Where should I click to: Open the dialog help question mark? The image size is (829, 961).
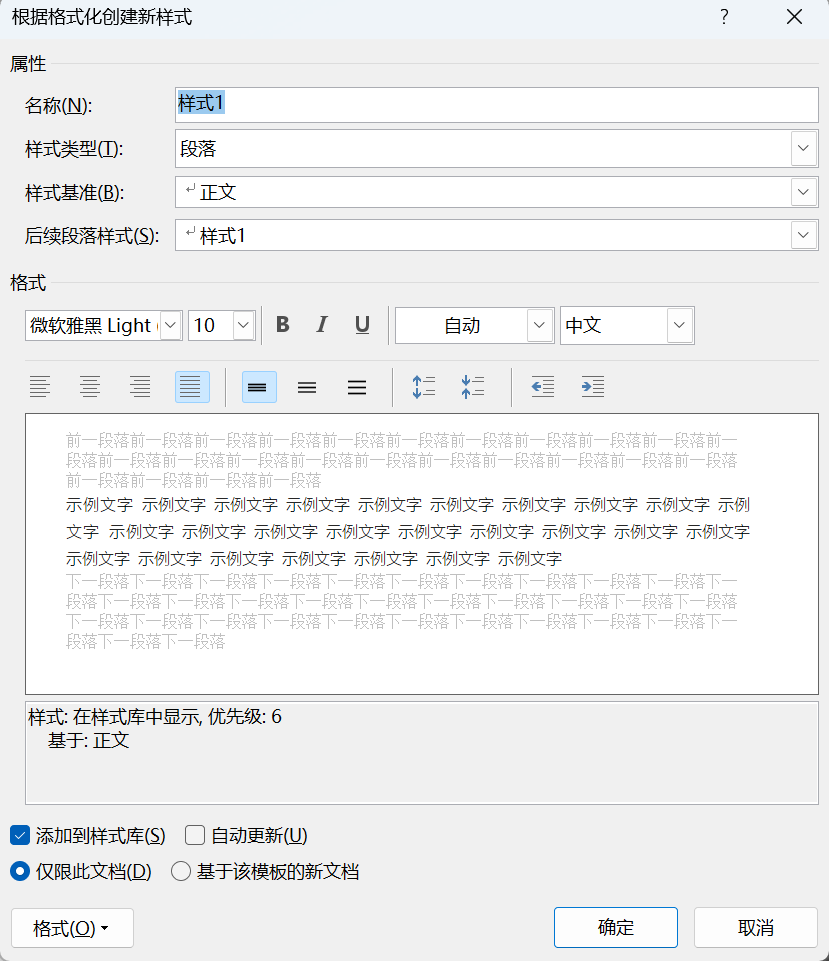tap(724, 17)
